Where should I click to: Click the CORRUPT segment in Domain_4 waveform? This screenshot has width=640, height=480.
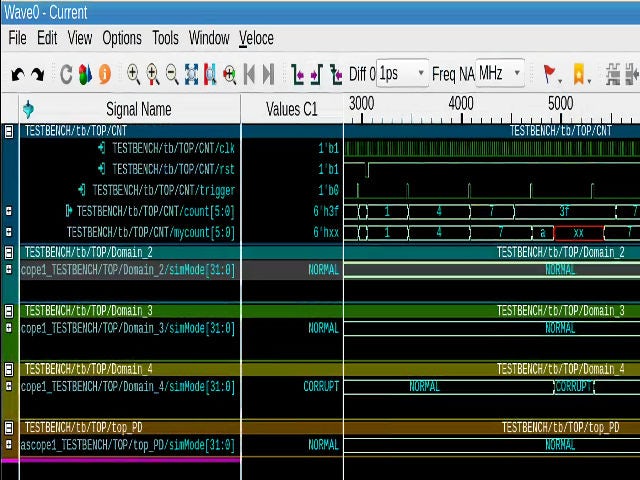pos(573,387)
